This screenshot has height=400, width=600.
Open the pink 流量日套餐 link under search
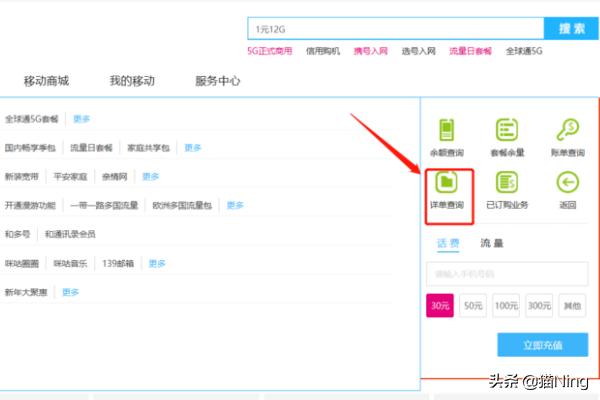tap(470, 51)
